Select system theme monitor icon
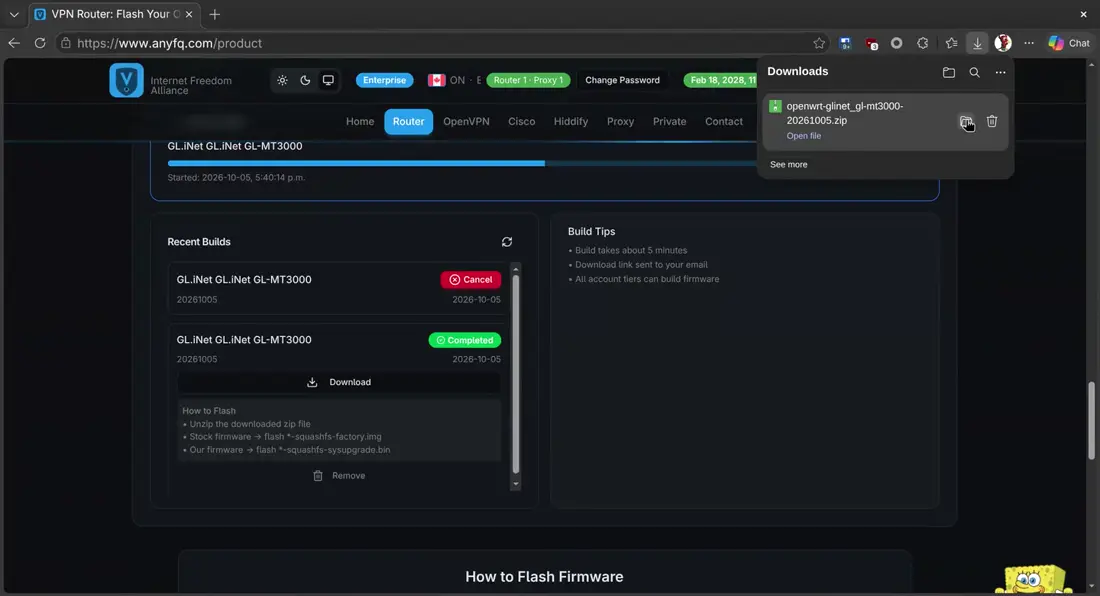The width and height of the screenshot is (1100, 596). pyautogui.click(x=328, y=80)
